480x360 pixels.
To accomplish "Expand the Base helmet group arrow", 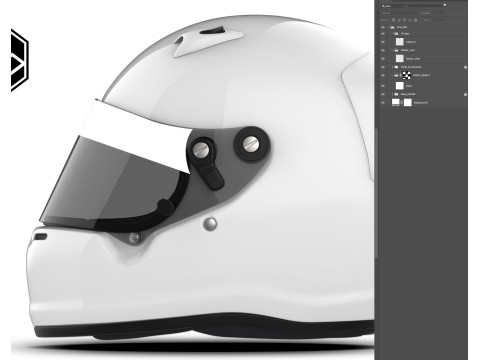I will [x=392, y=94].
